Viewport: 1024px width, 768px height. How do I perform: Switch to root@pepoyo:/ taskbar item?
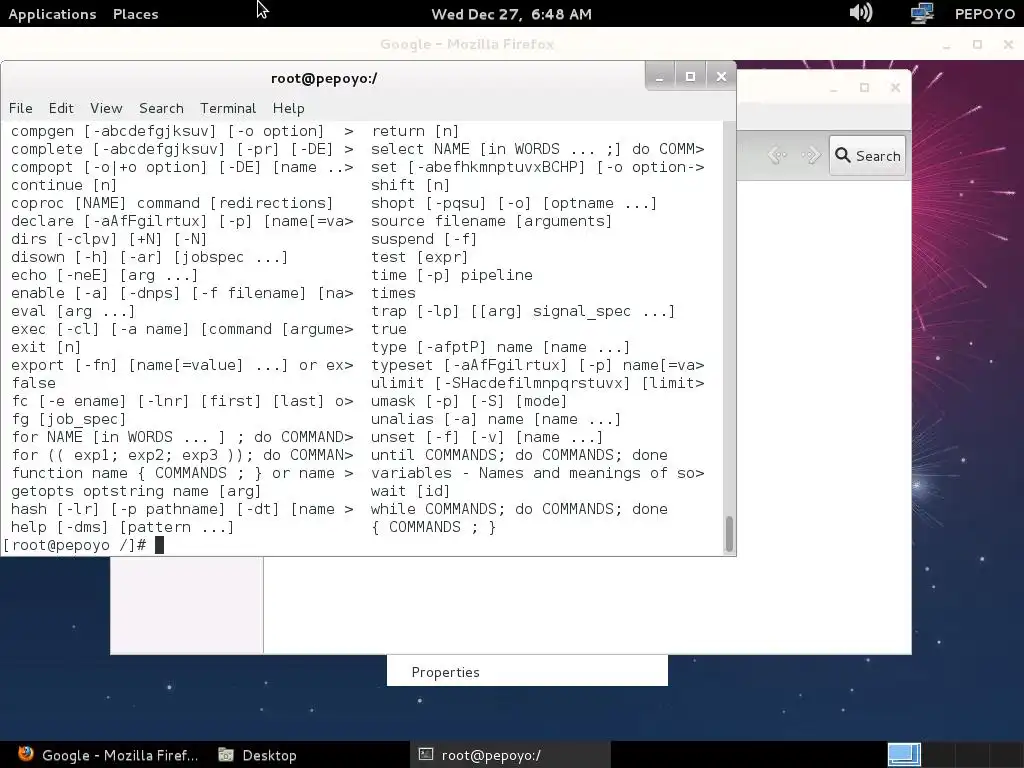tap(510, 755)
